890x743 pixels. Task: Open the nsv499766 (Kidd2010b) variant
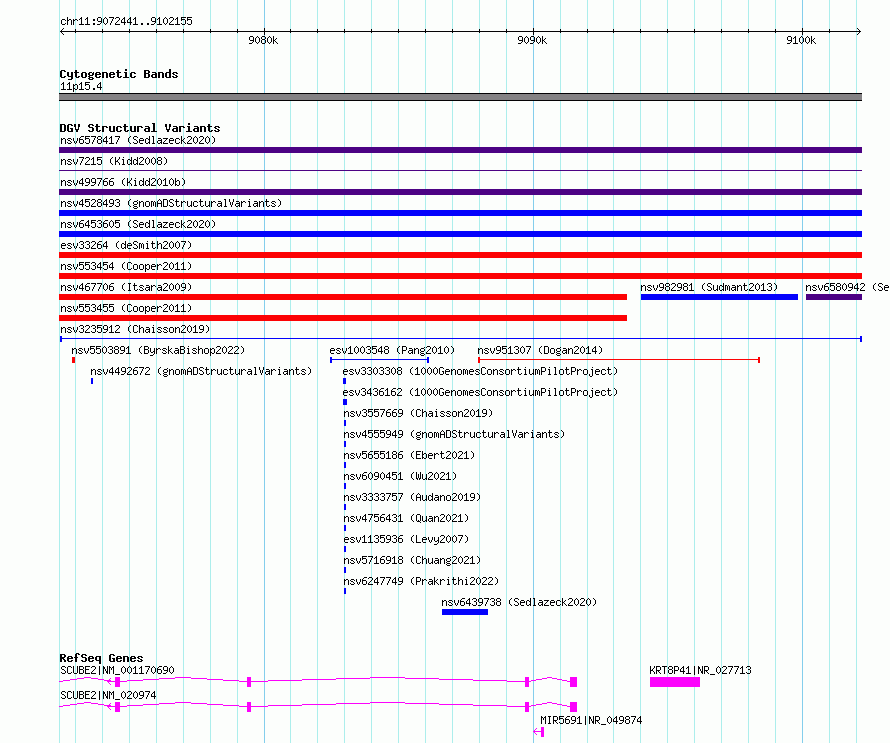tap(123, 182)
